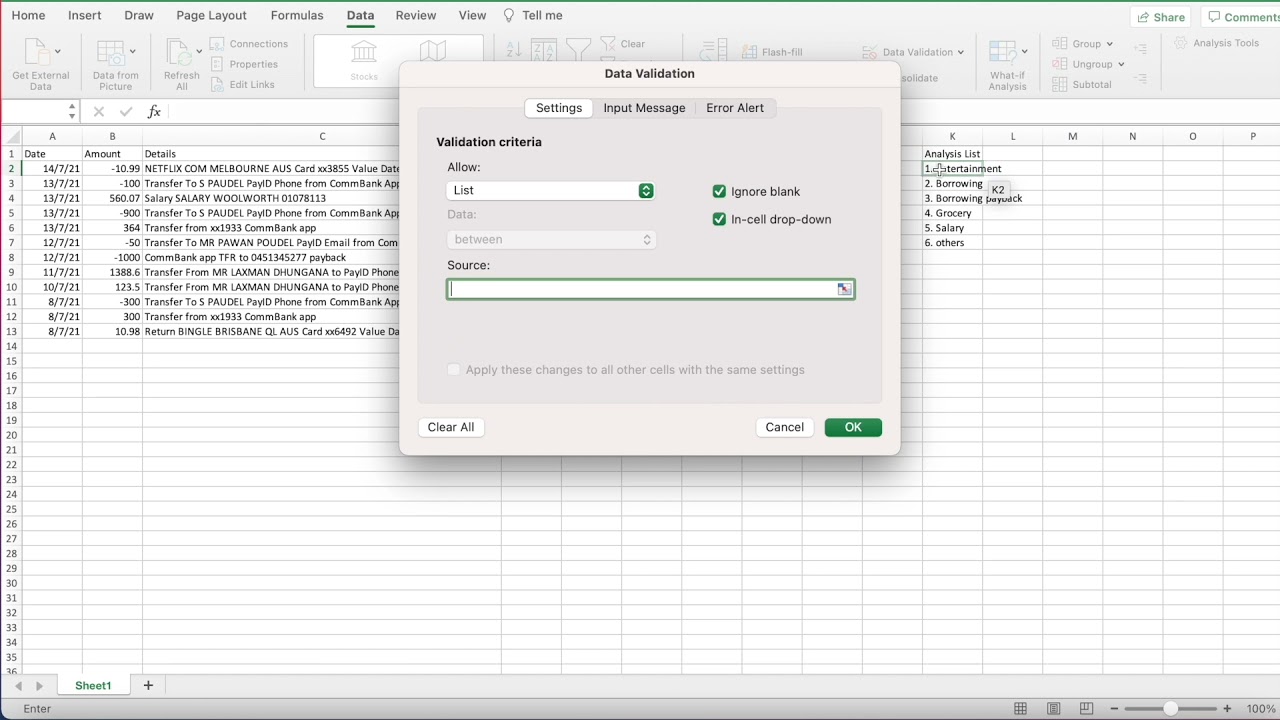Image resolution: width=1280 pixels, height=720 pixels.
Task: Toggle the In-cell drop-down checkbox
Action: pyautogui.click(x=719, y=219)
